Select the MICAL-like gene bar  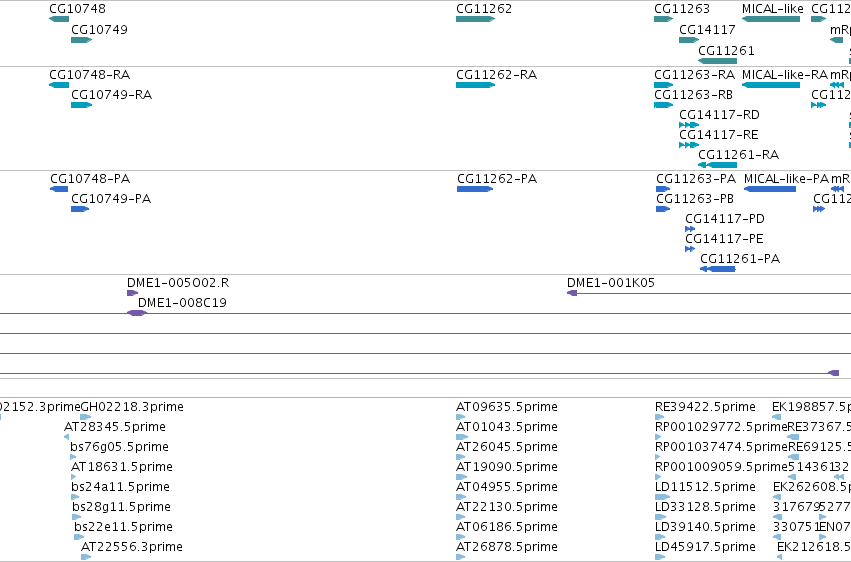(771, 19)
